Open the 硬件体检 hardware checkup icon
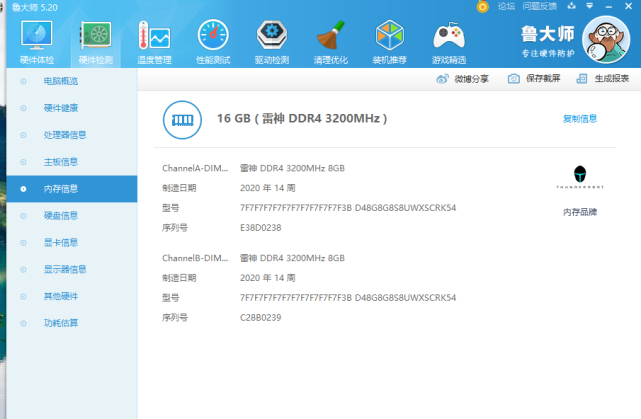Screen dimensions: 641x419 coord(37,43)
